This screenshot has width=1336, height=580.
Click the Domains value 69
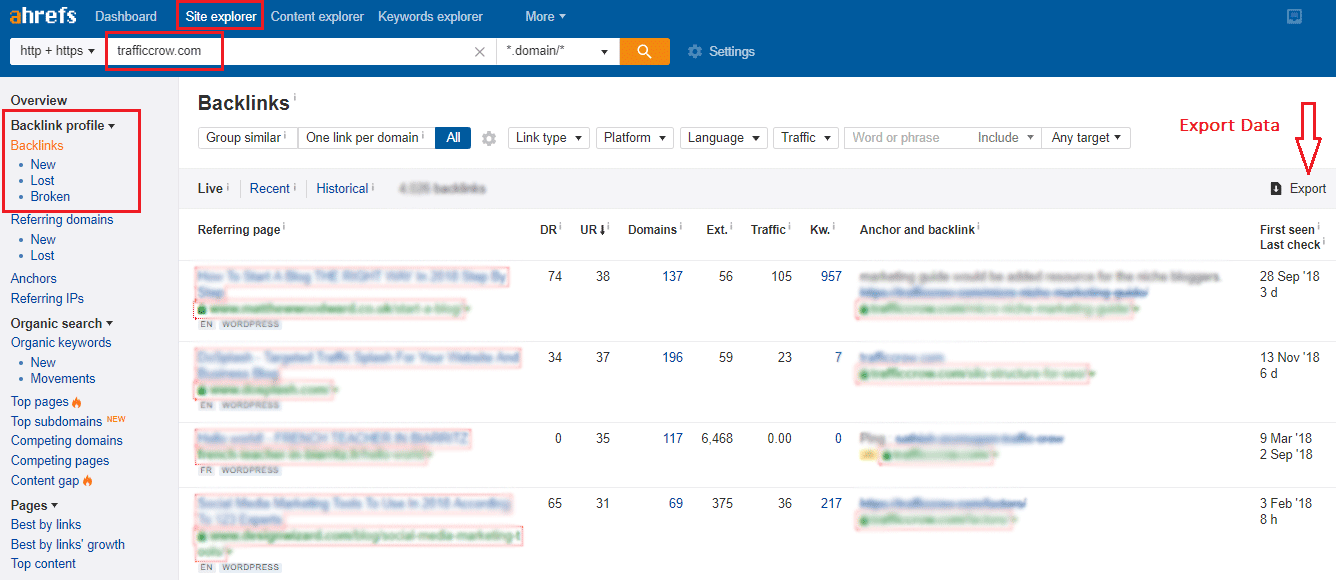coord(676,504)
